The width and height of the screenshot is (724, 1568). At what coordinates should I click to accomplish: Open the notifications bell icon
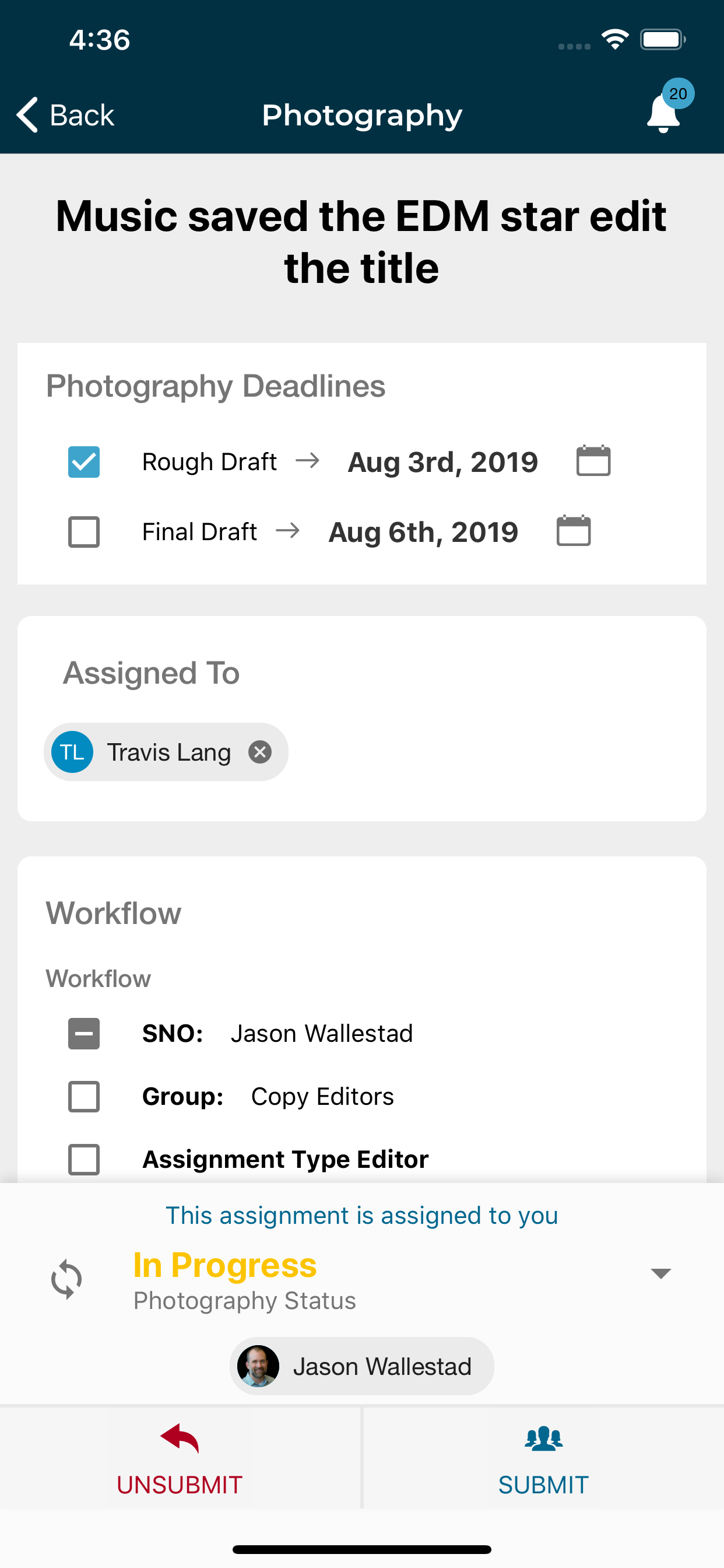[x=663, y=114]
